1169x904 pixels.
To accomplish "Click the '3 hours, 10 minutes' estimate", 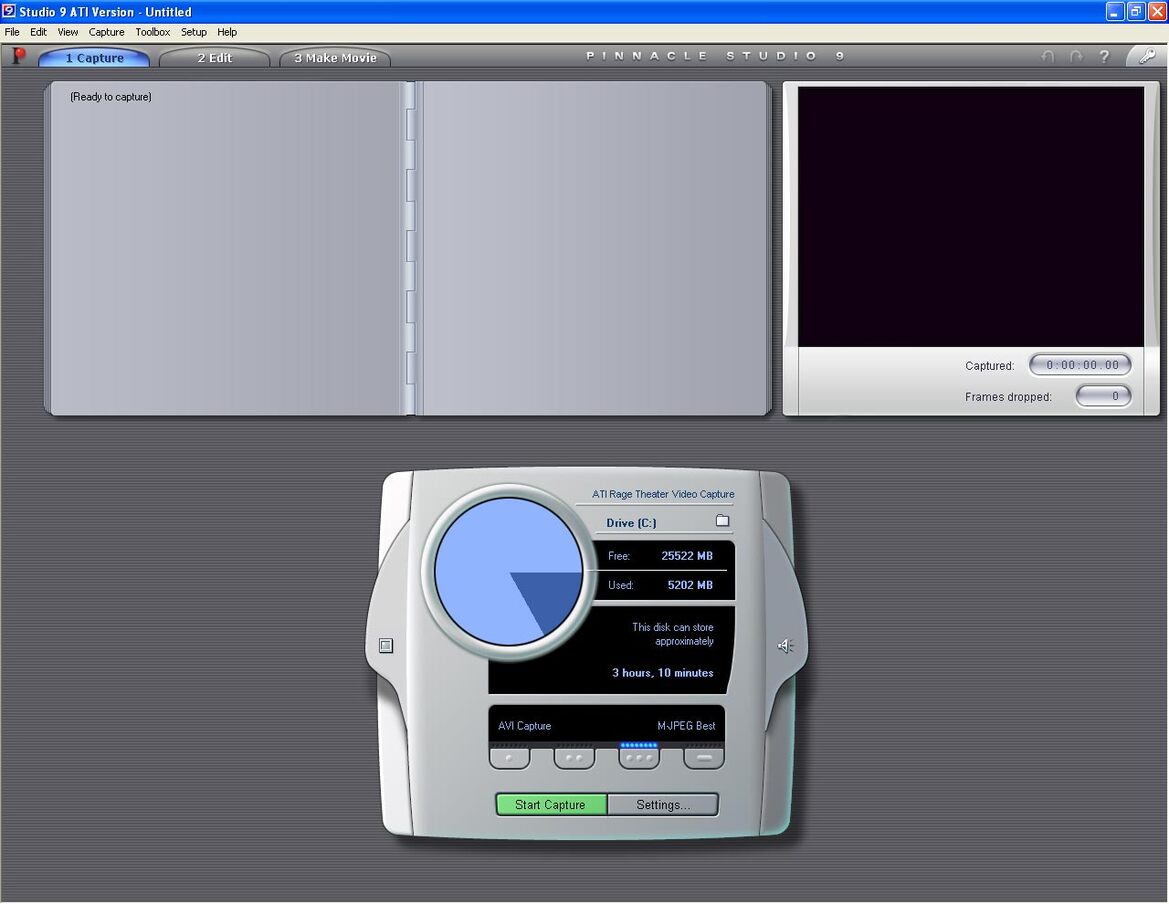I will pos(663,673).
